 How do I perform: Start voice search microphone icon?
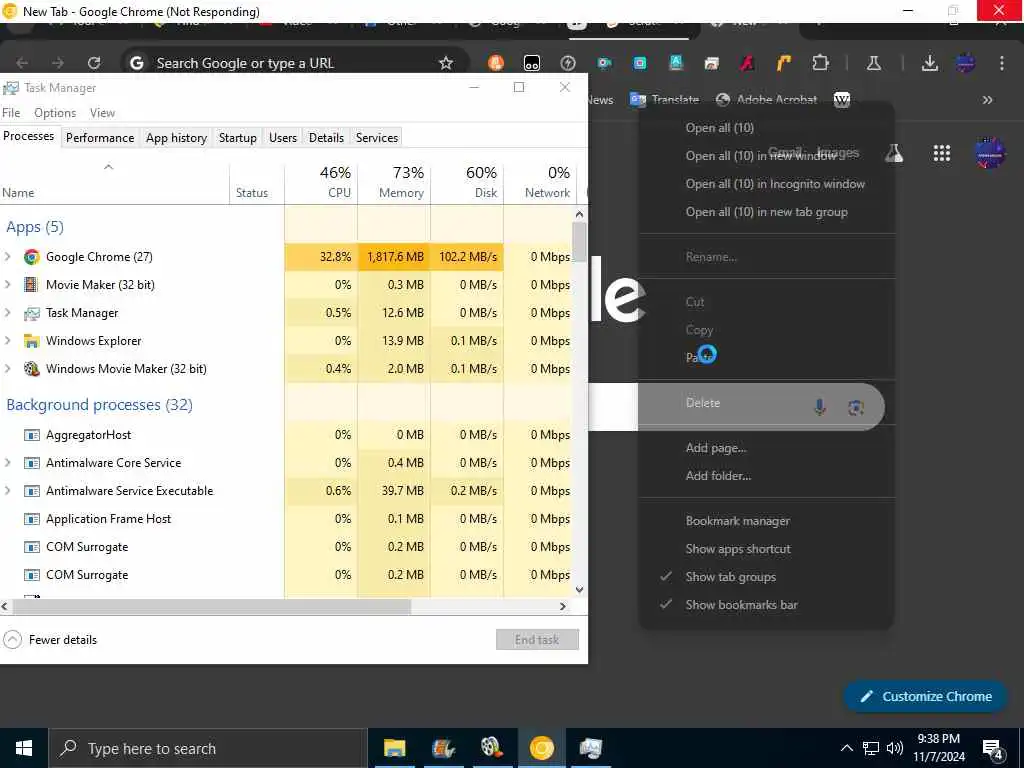(820, 407)
